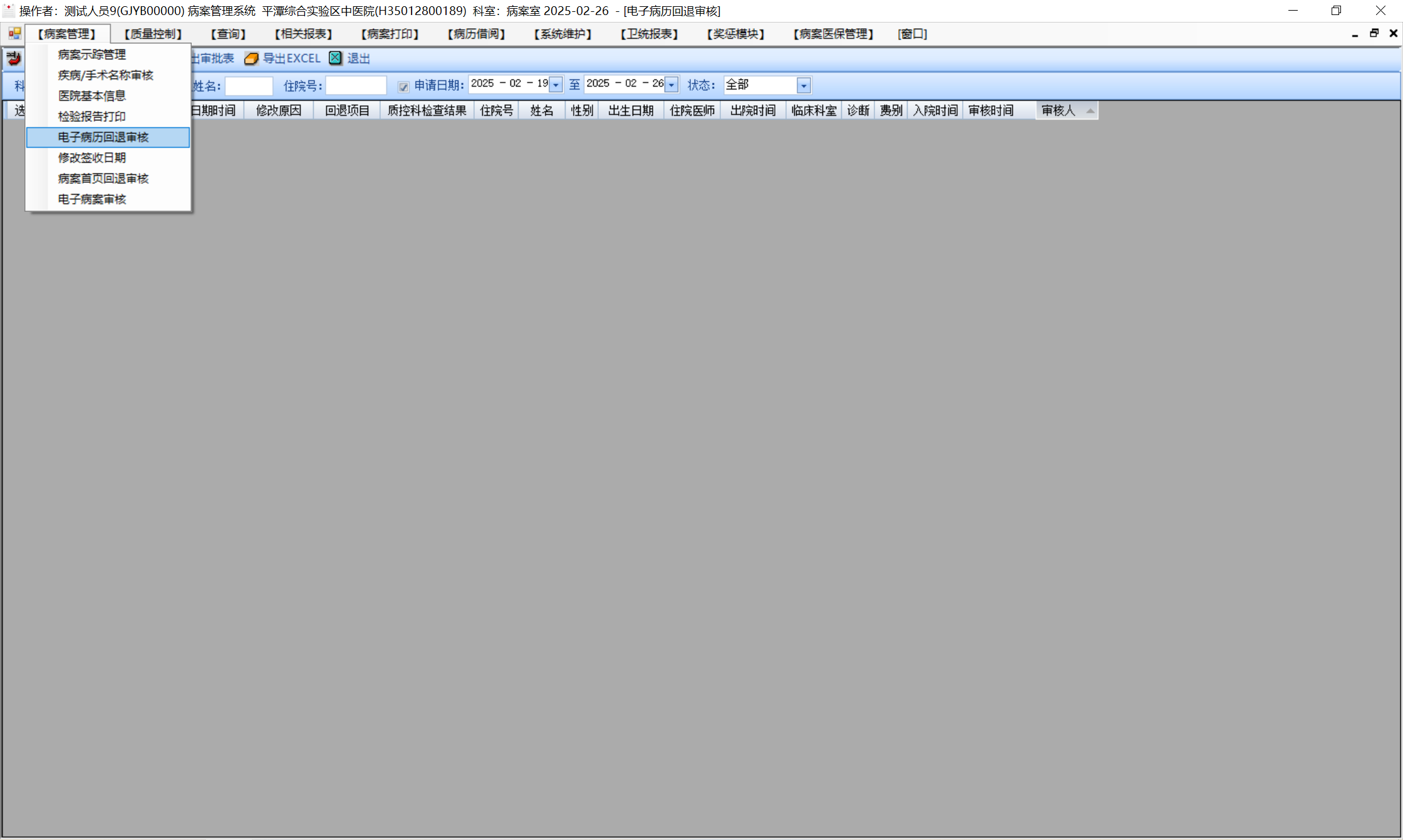Restore the inner MDI child window
The image size is (1403, 840).
[x=1374, y=34]
